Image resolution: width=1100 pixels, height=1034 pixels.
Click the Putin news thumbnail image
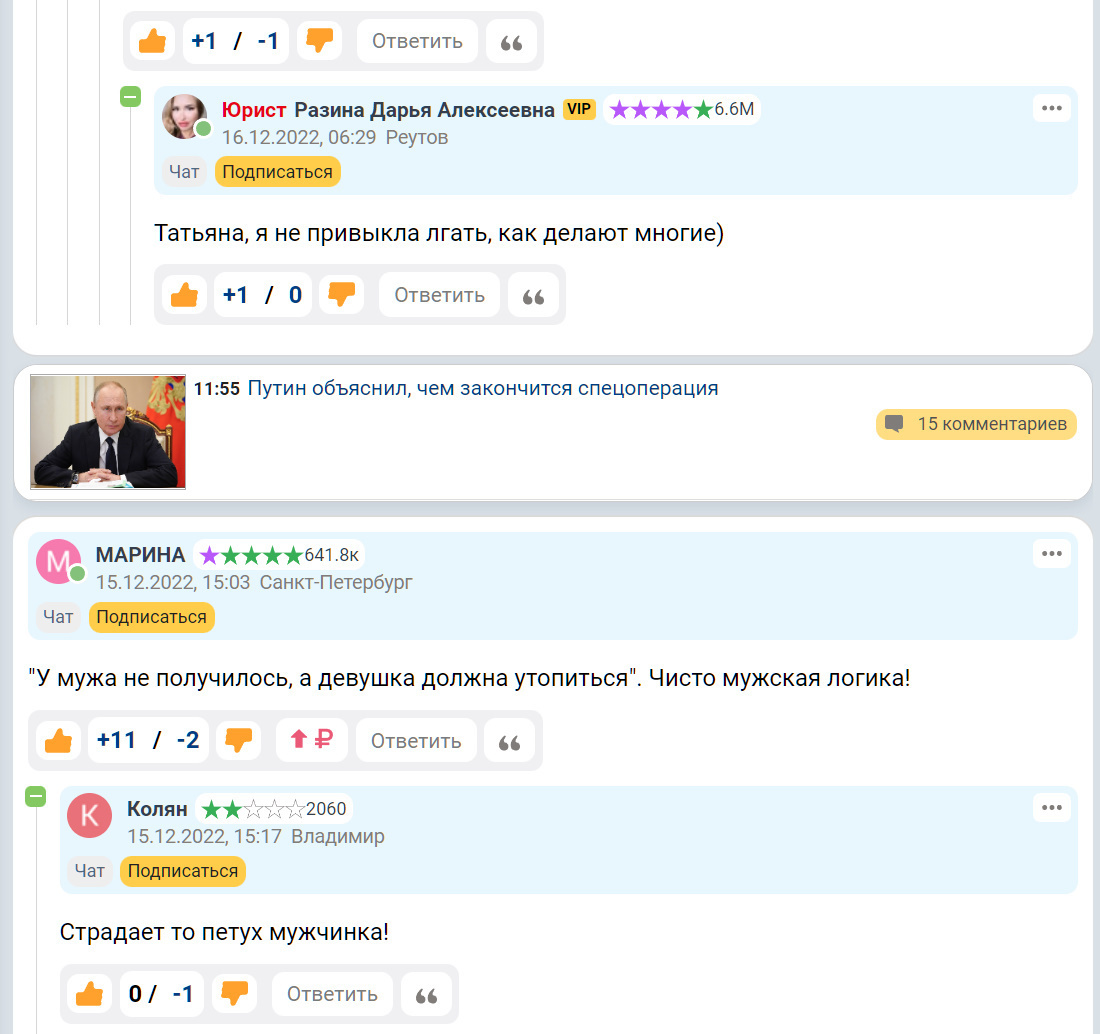point(108,431)
